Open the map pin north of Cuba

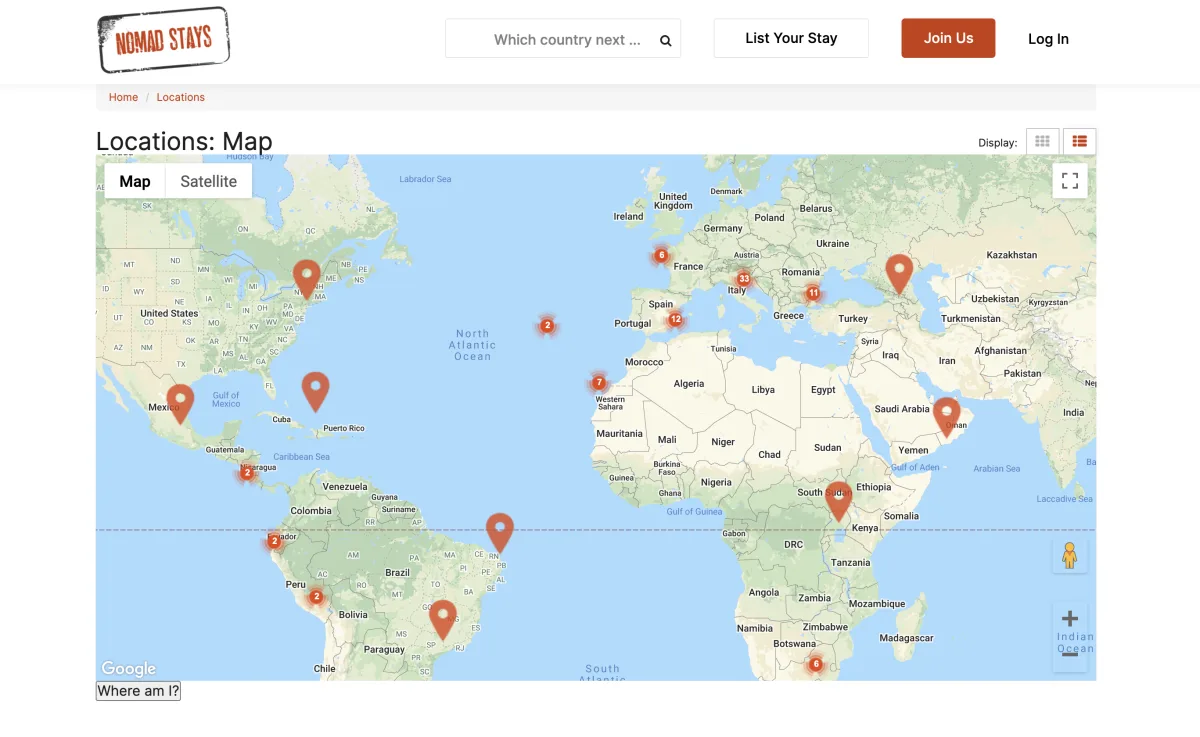tap(316, 392)
